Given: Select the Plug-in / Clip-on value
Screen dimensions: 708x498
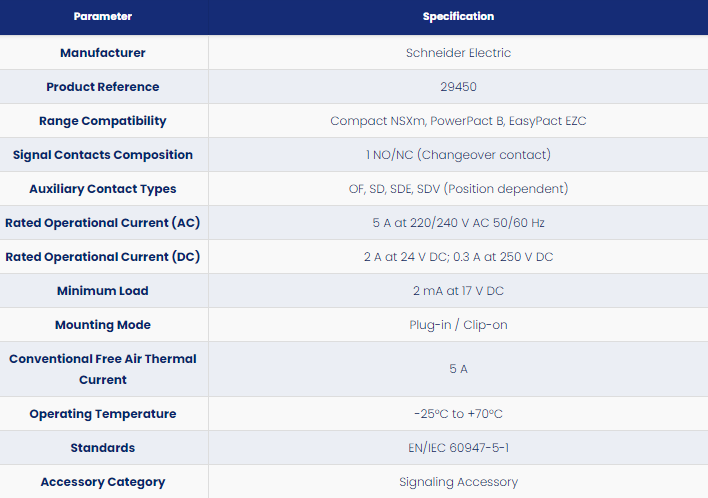Looking at the screenshot, I should click(x=458, y=325).
